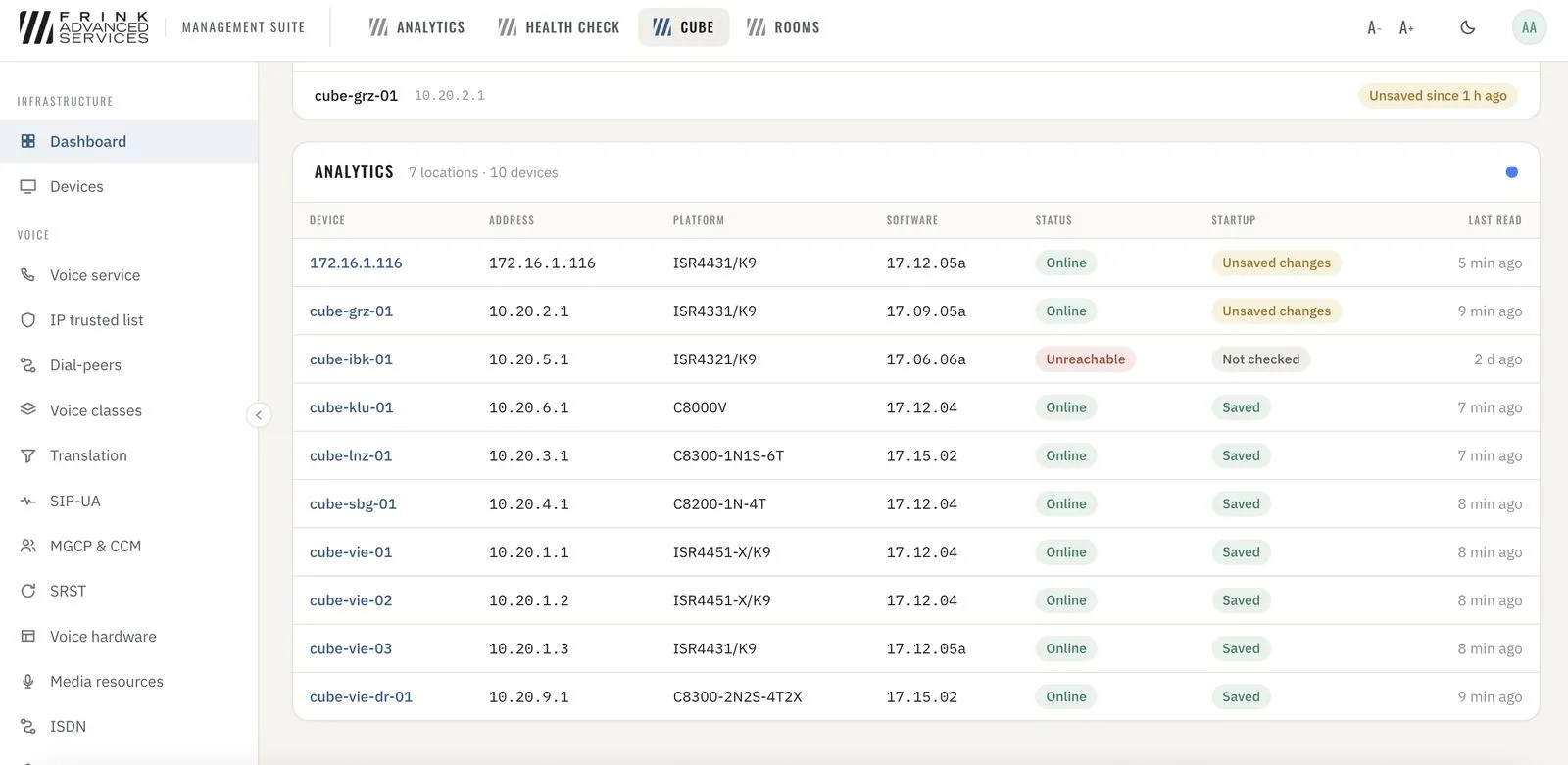The image size is (1568, 765).
Task: Click the Unsaved changes badge for cube-grz-01
Action: 1276,311
